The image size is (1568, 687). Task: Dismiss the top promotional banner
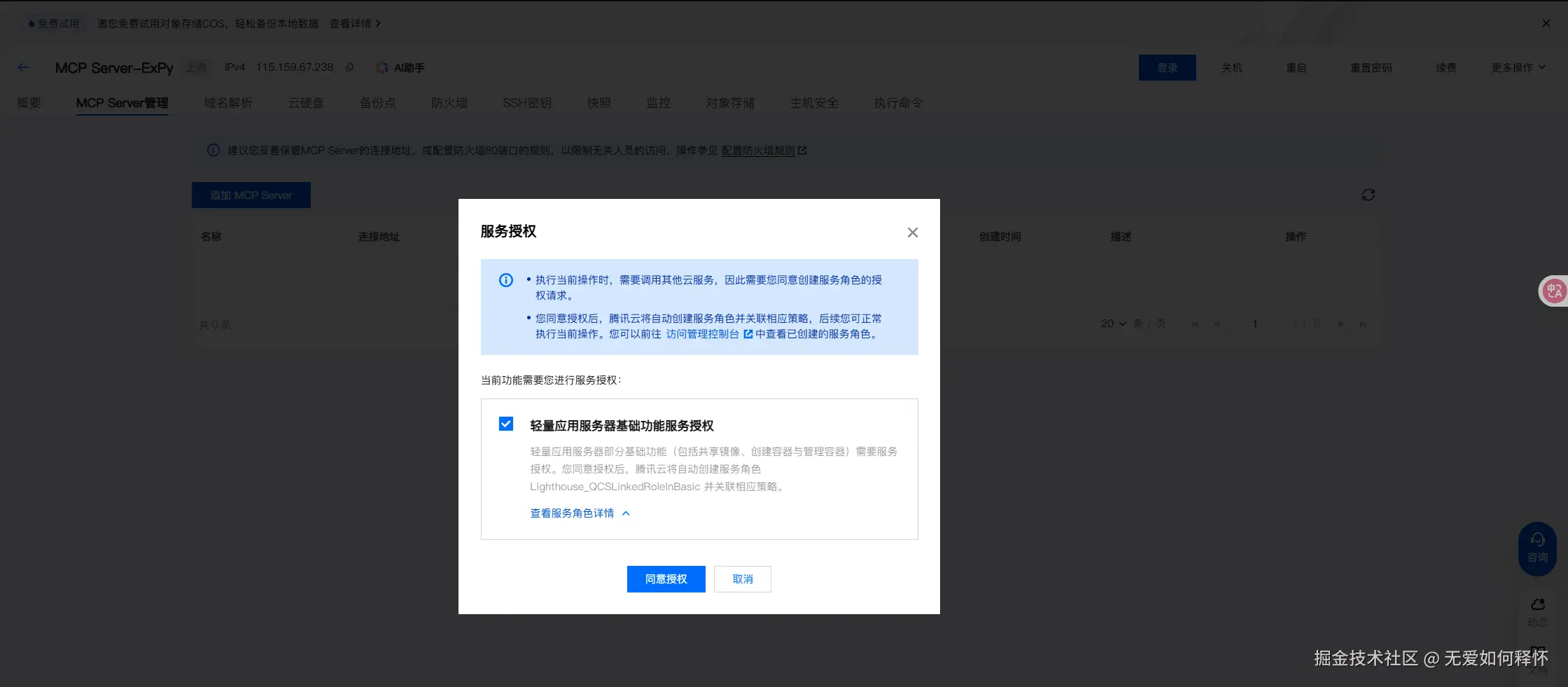pos(1546,23)
